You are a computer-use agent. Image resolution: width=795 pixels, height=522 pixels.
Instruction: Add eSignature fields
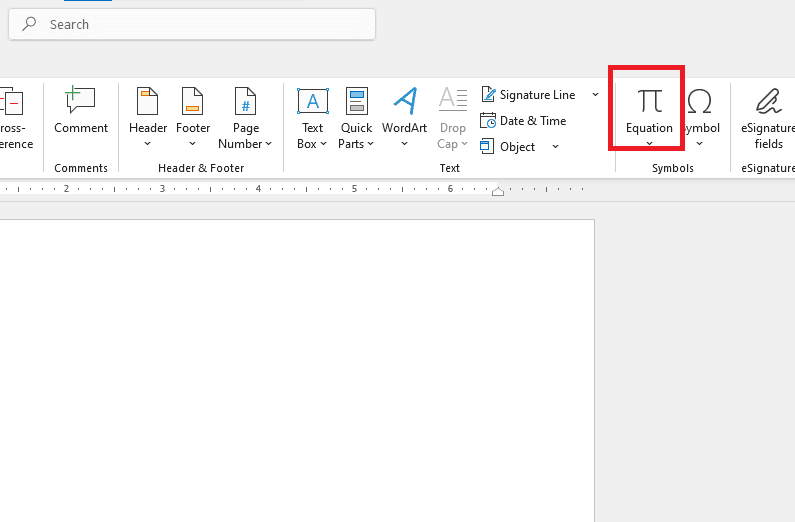tap(768, 118)
